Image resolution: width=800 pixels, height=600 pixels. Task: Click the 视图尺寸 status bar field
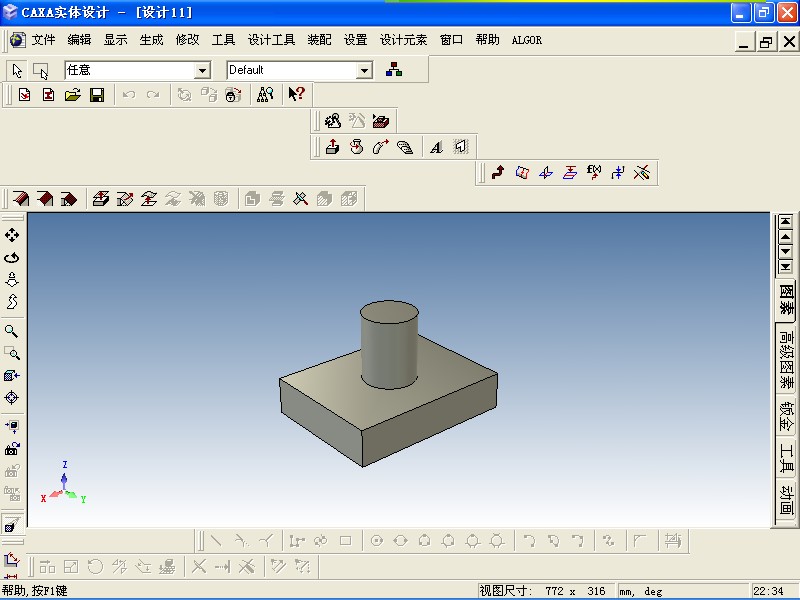pos(546,591)
